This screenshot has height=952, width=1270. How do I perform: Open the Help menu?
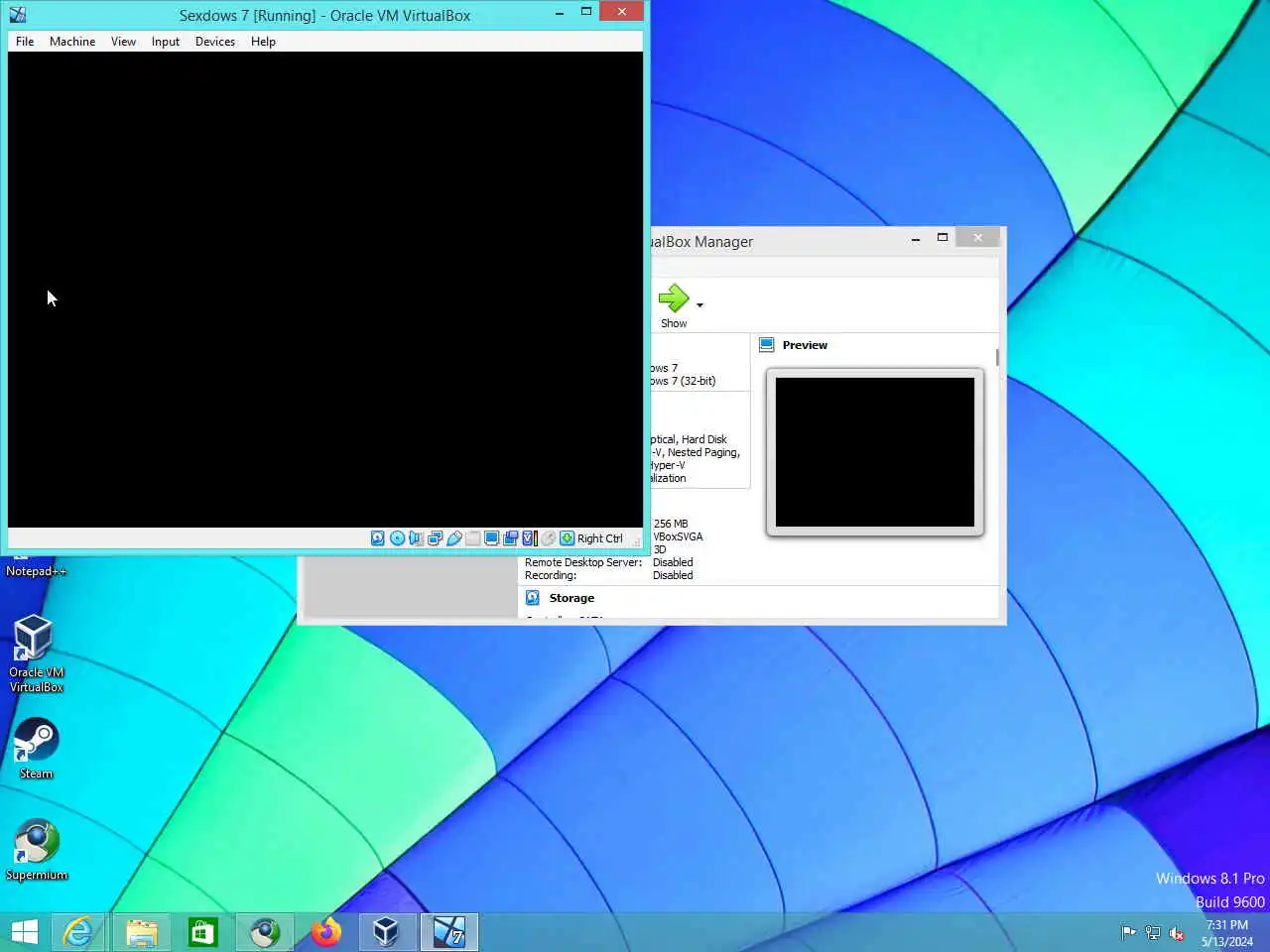point(263,42)
